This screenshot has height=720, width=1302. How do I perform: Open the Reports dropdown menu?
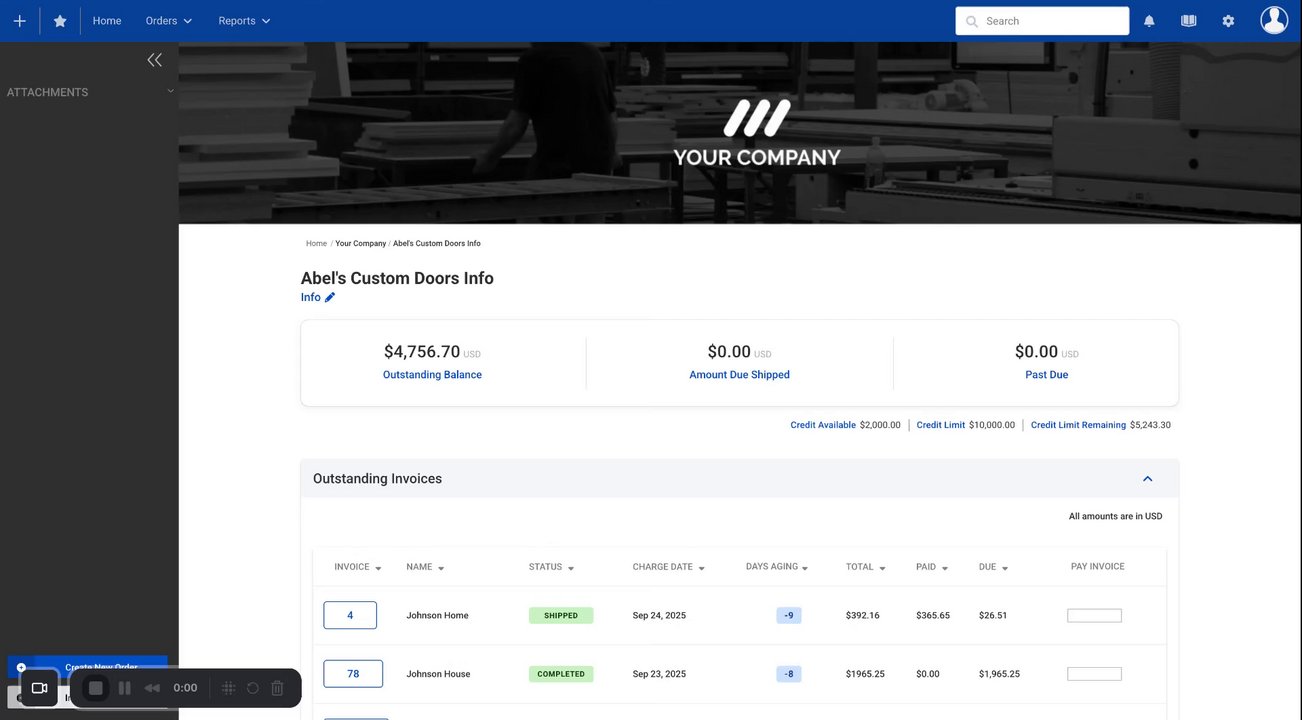(245, 21)
